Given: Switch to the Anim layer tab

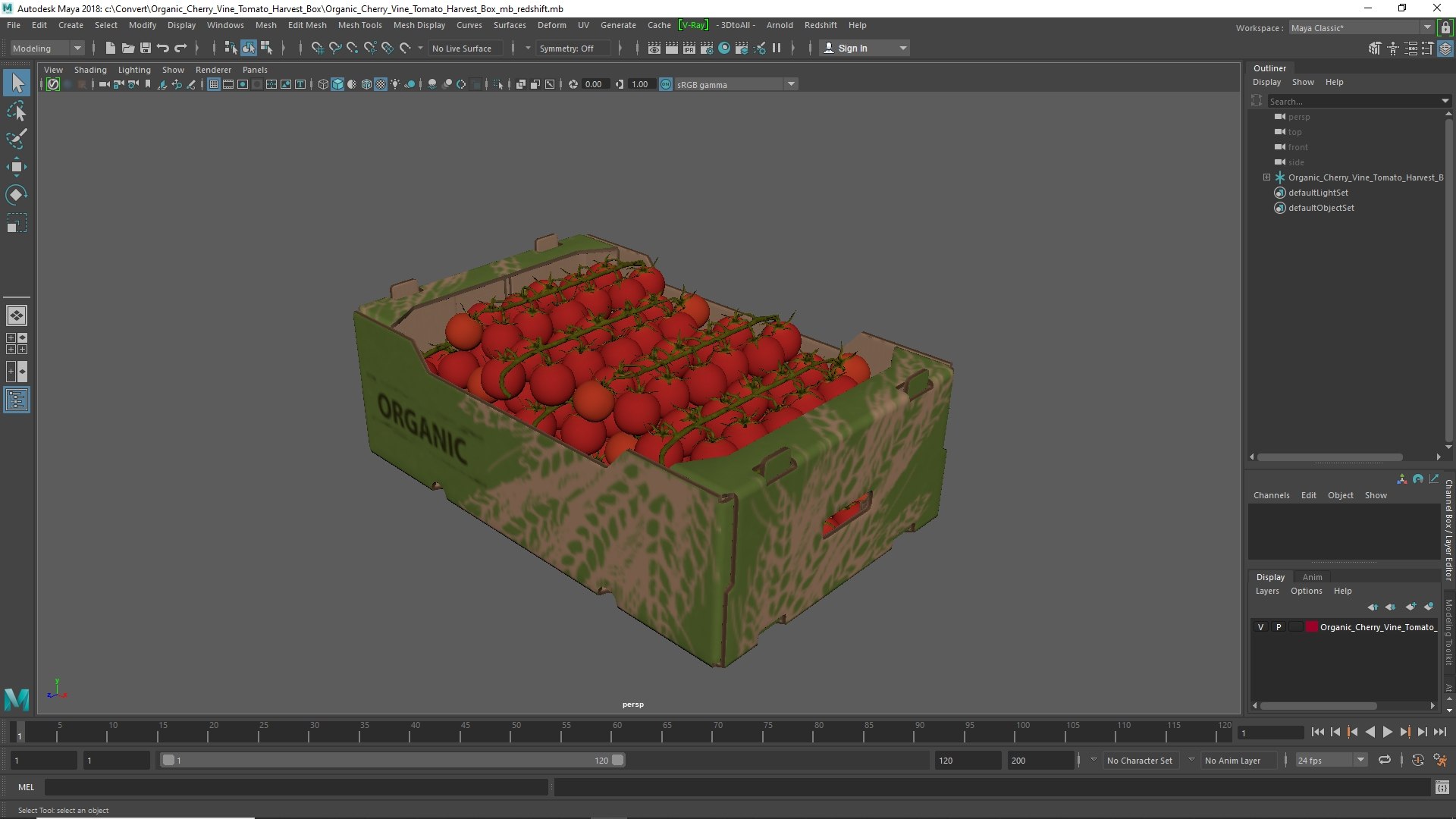Looking at the screenshot, I should tap(1312, 577).
